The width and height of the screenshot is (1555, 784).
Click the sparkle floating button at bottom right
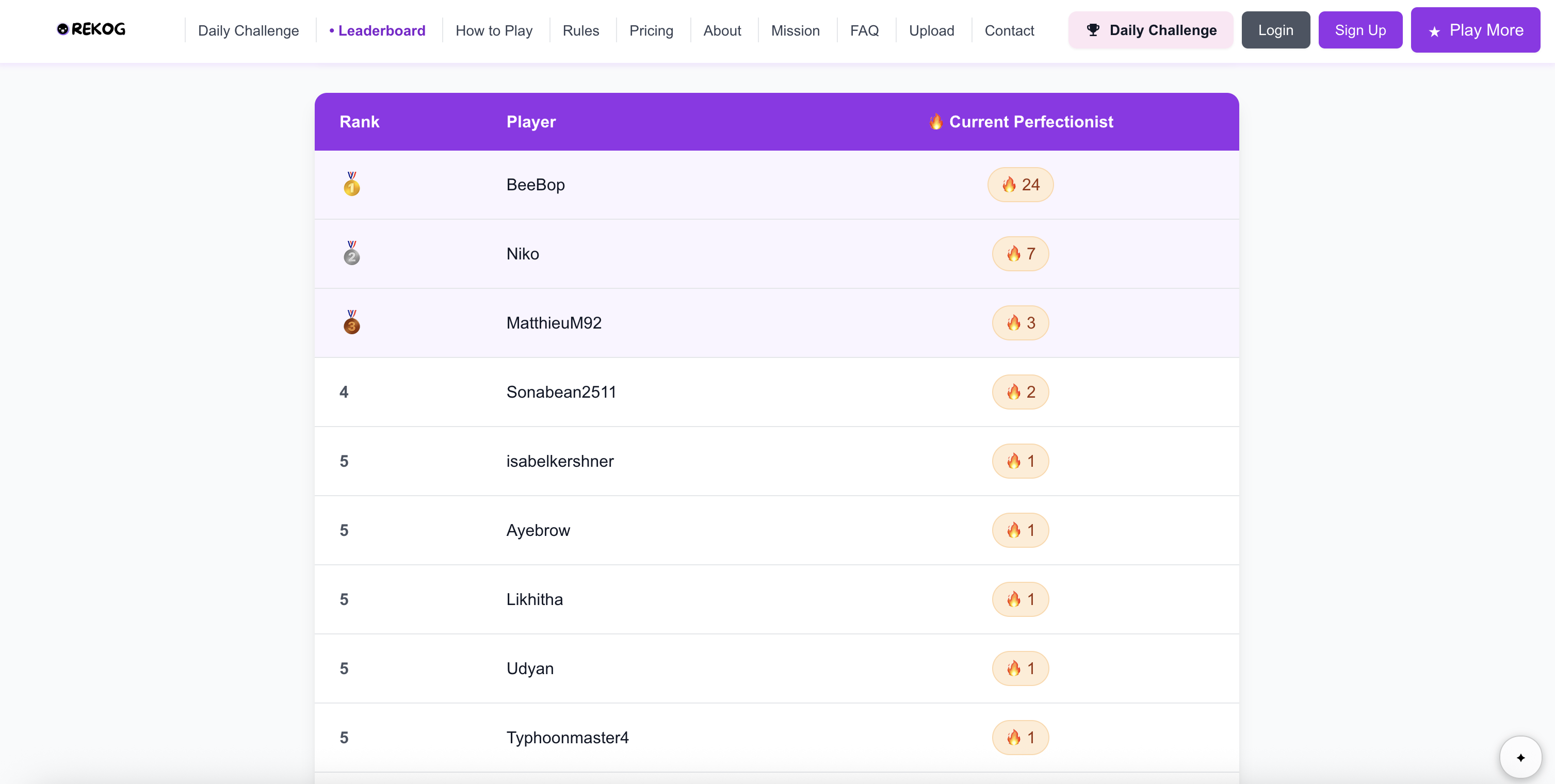1520,757
